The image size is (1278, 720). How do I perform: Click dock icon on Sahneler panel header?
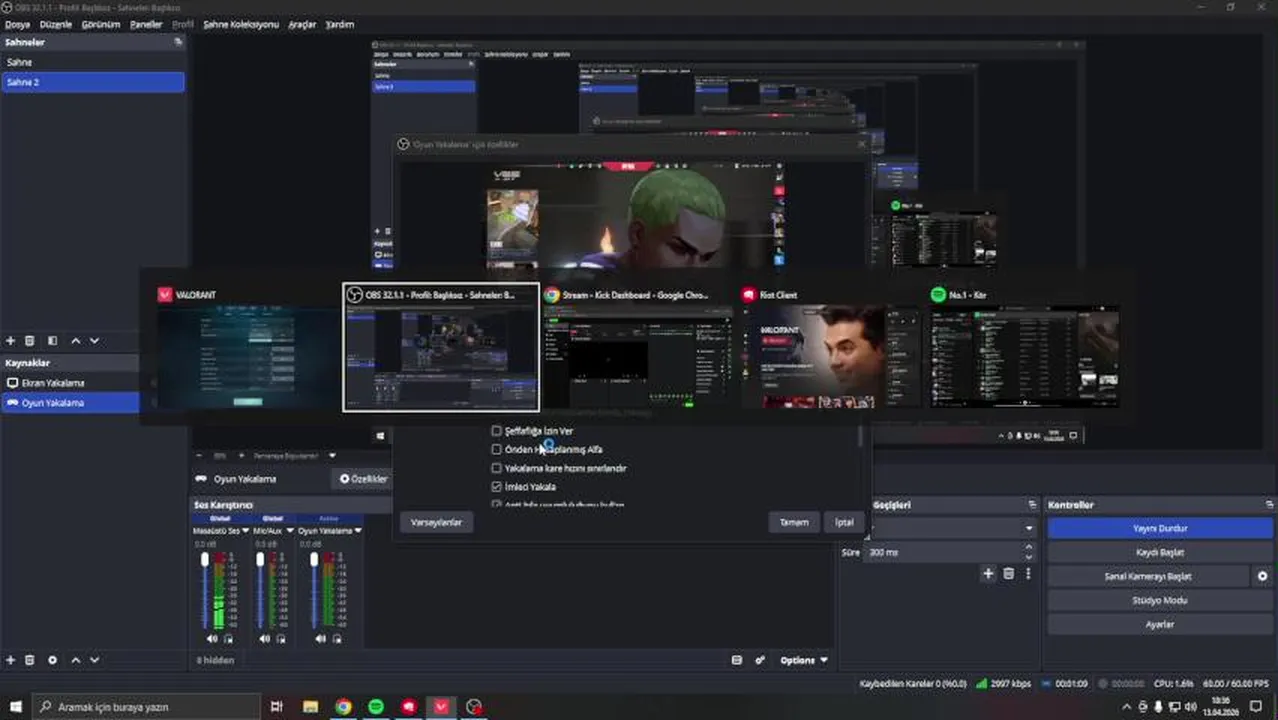click(178, 42)
